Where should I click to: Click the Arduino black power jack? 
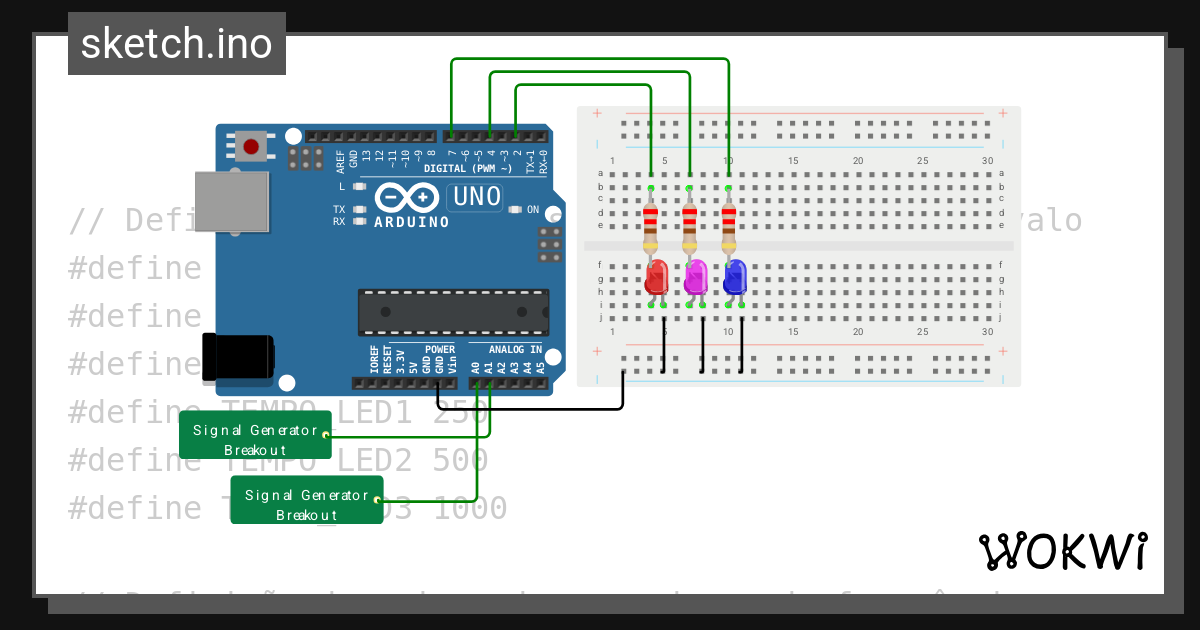click(x=238, y=357)
